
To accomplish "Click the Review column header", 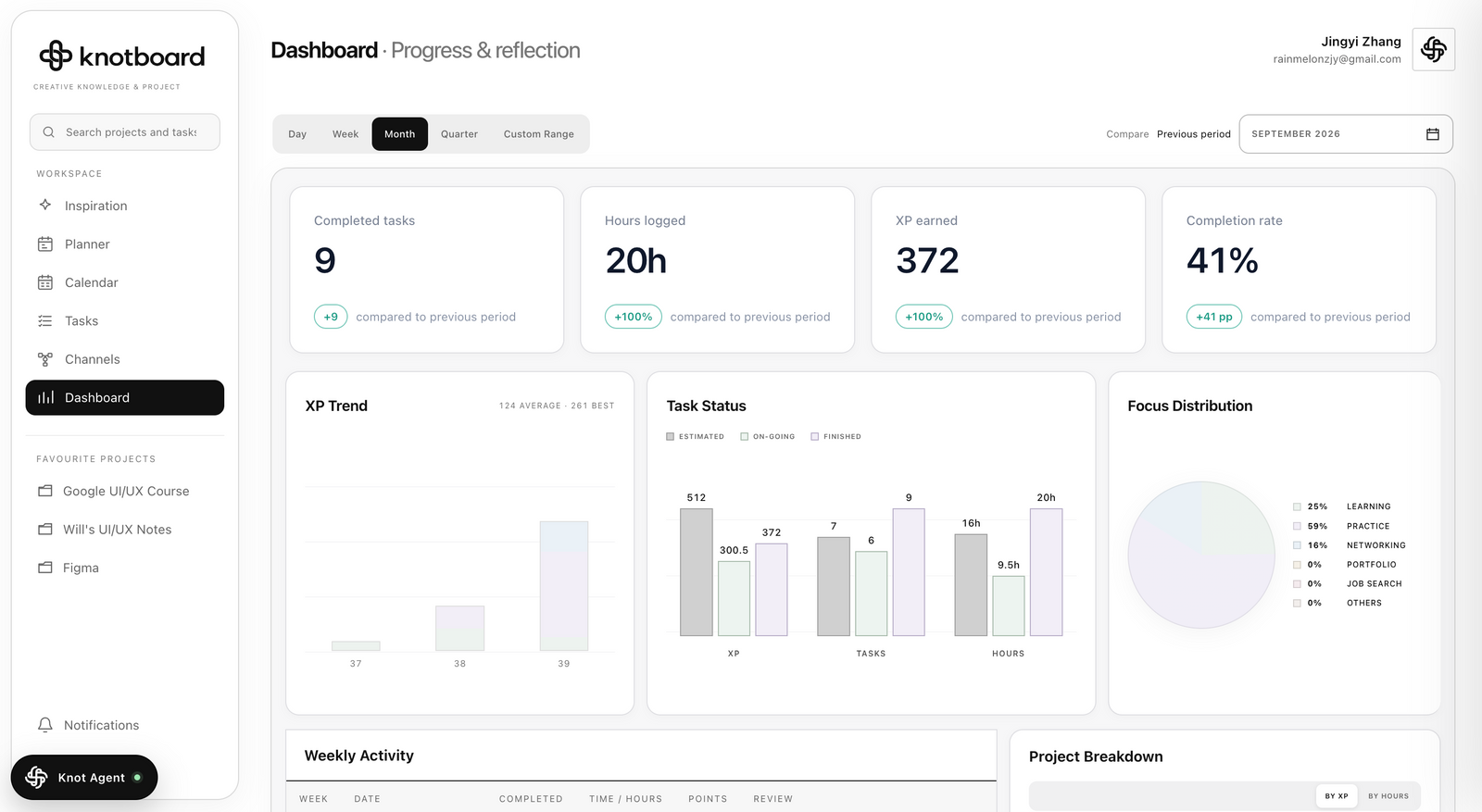I will [x=773, y=798].
